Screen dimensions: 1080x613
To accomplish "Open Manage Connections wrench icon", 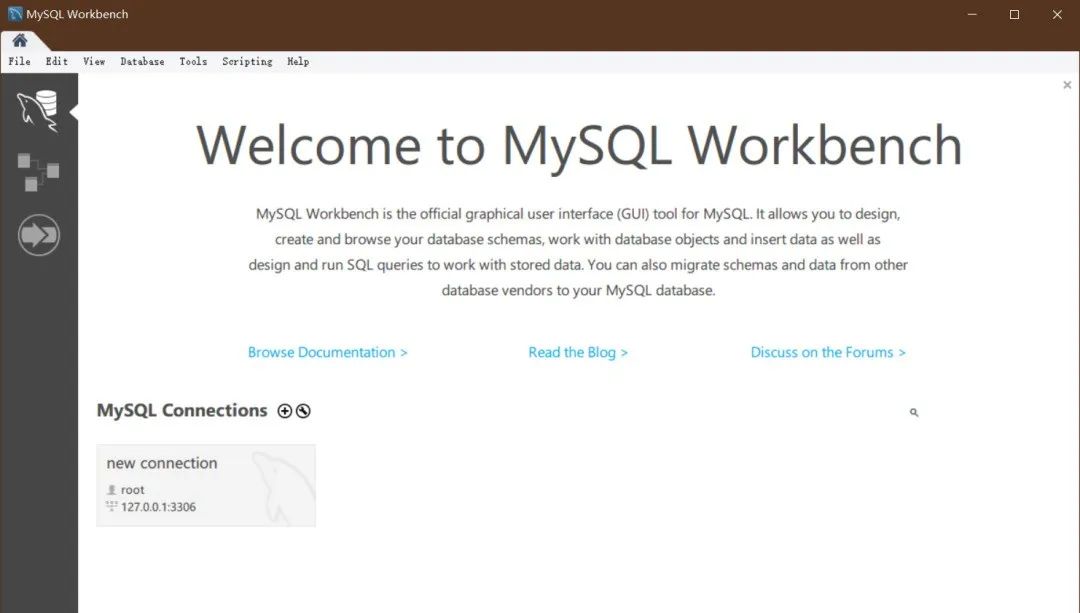I will [x=303, y=411].
